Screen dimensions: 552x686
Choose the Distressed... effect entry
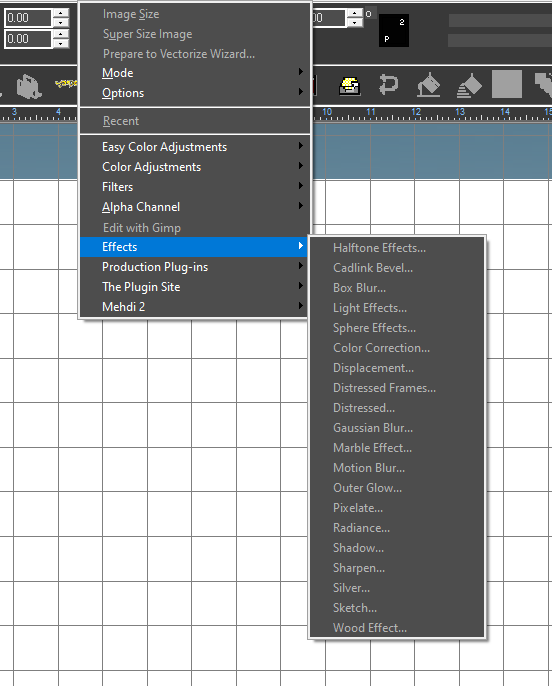(x=397, y=408)
